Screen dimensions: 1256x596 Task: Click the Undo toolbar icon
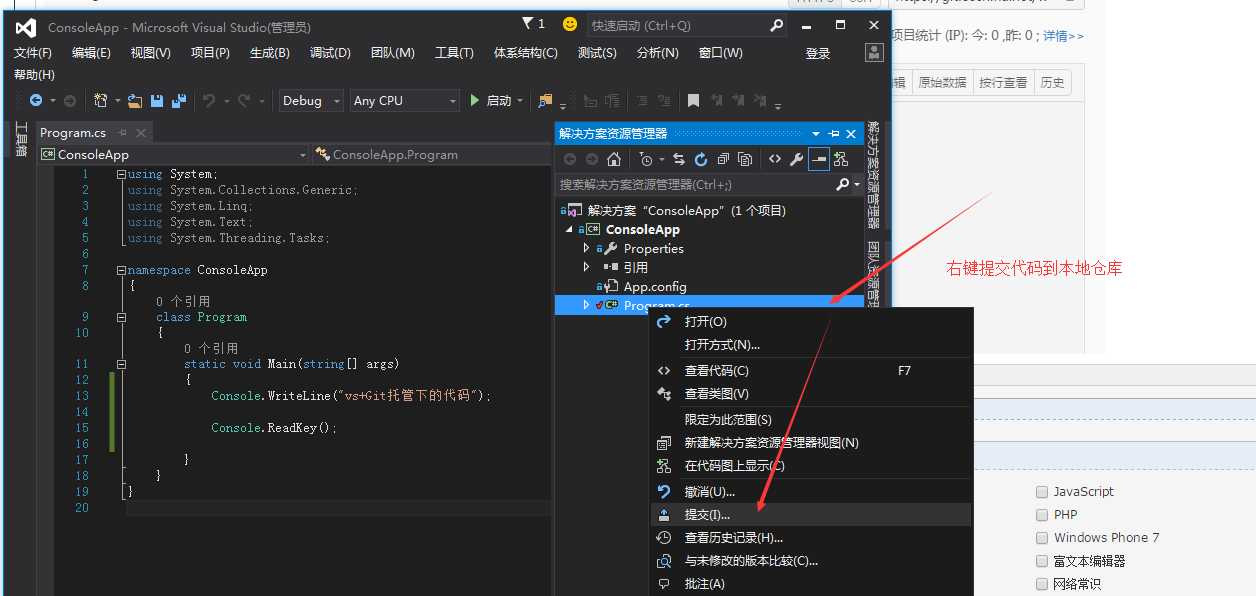click(209, 100)
